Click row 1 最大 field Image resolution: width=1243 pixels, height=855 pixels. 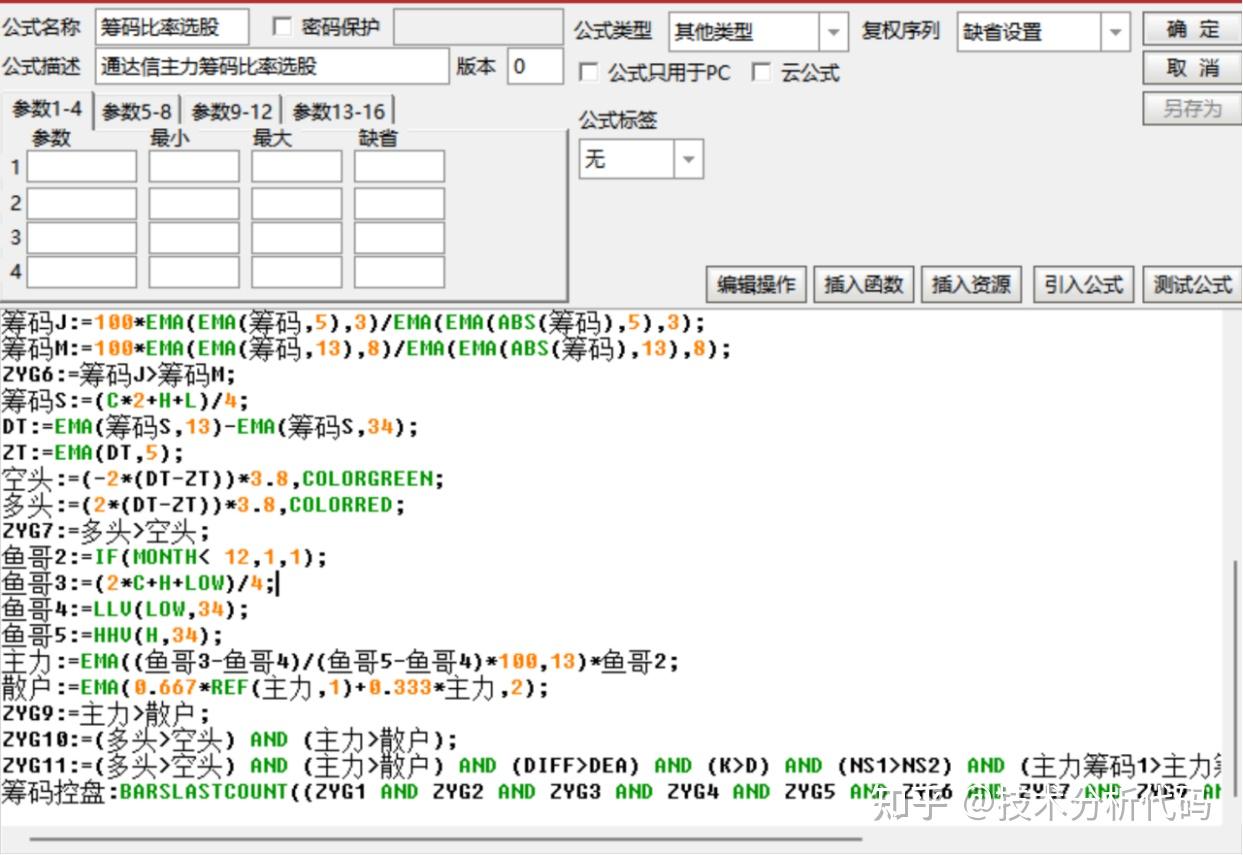click(x=296, y=166)
